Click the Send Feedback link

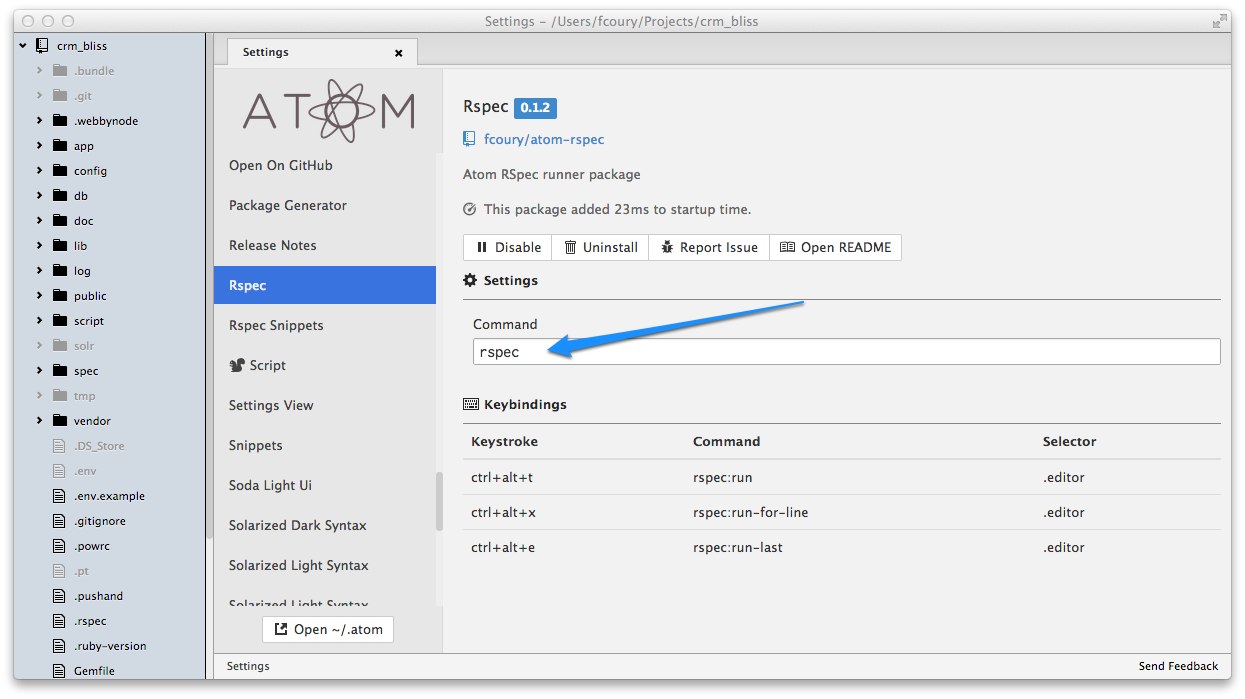tap(1178, 666)
